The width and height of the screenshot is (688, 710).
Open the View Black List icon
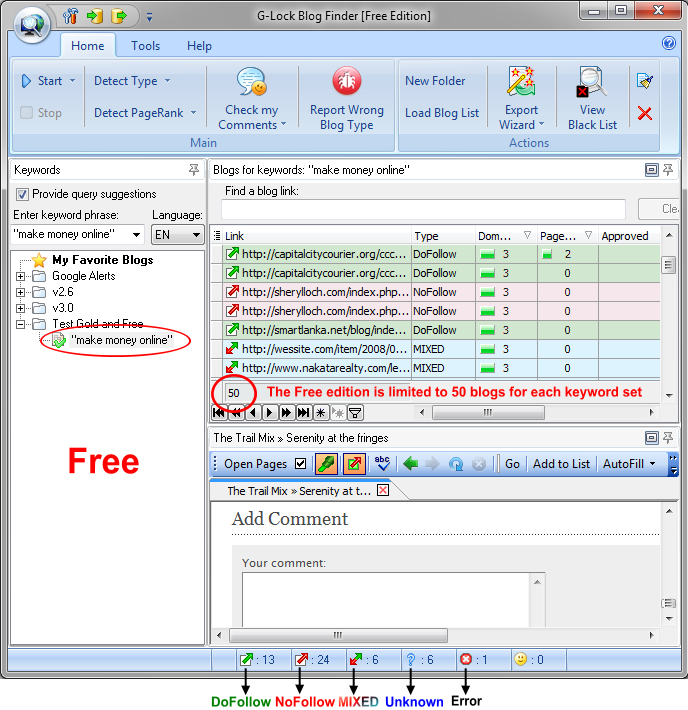592,82
